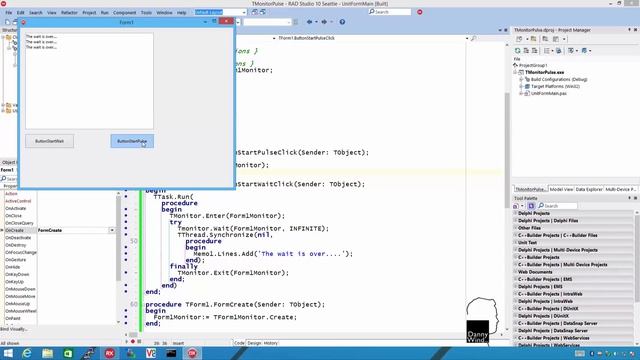
Task: Pin the Project Manager panel
Action: tap(629, 30)
